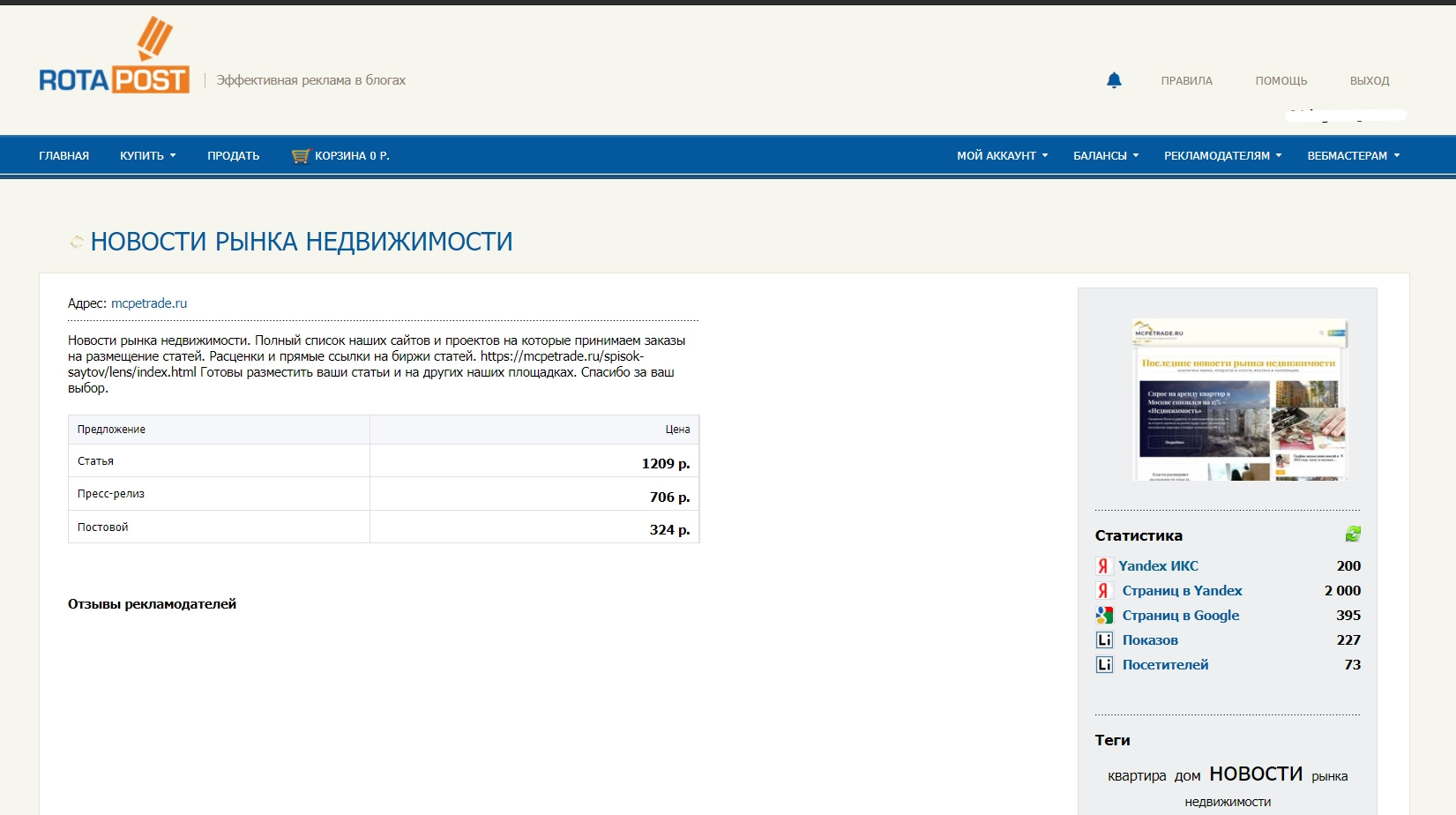1456x815 pixels.
Task: Click the Страниц в Yandex icon
Action: click(x=1102, y=591)
